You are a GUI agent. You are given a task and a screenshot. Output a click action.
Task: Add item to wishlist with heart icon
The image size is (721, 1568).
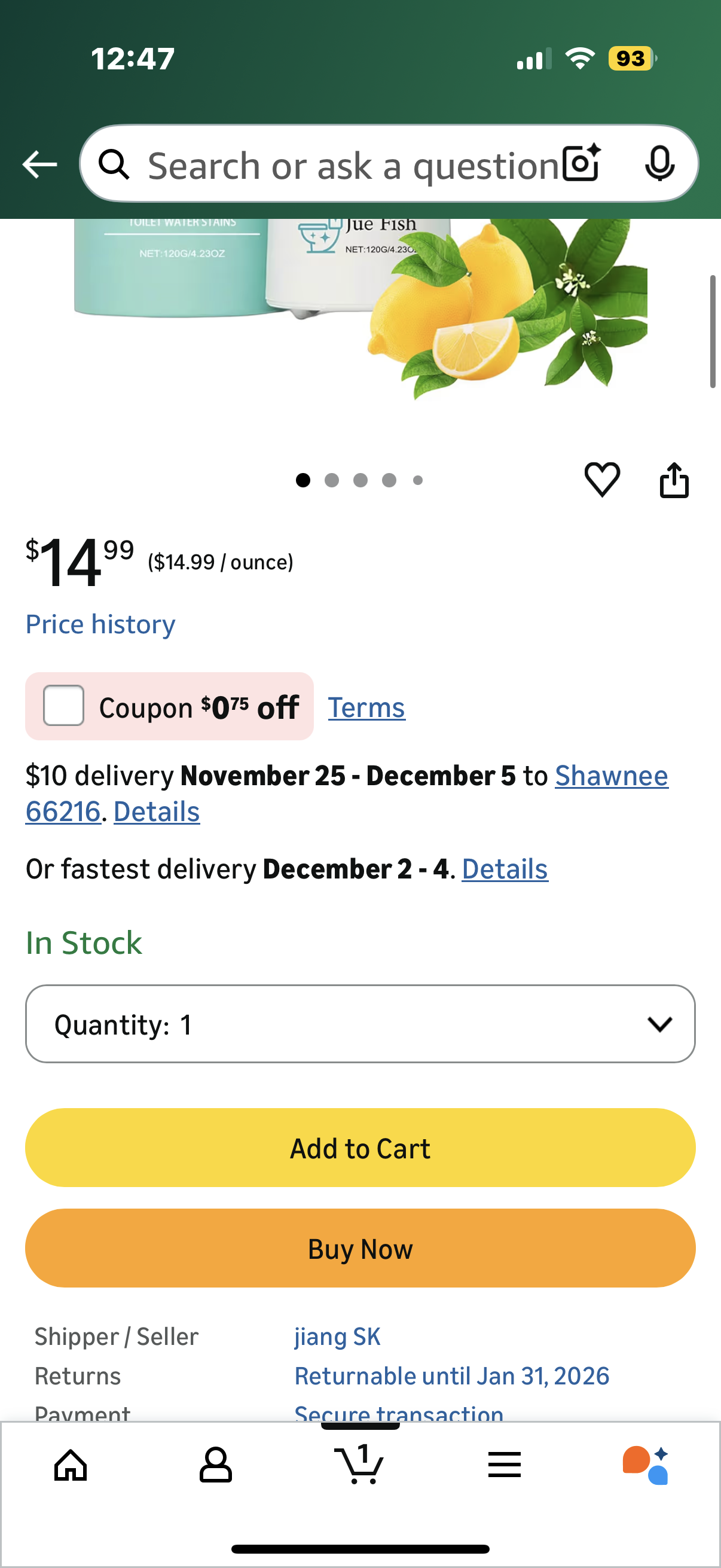602,480
